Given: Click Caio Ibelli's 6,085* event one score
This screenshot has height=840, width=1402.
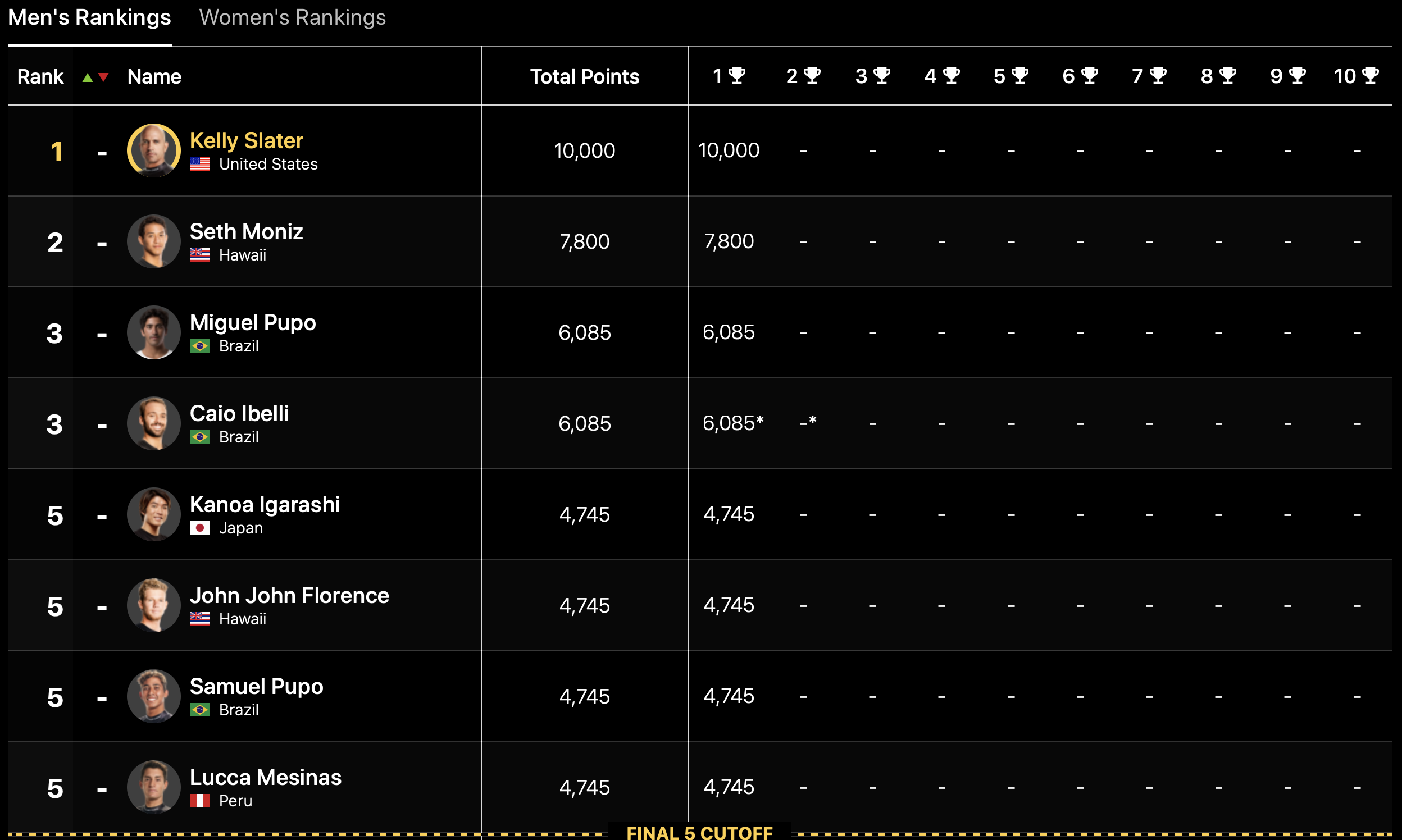Looking at the screenshot, I should tap(732, 423).
